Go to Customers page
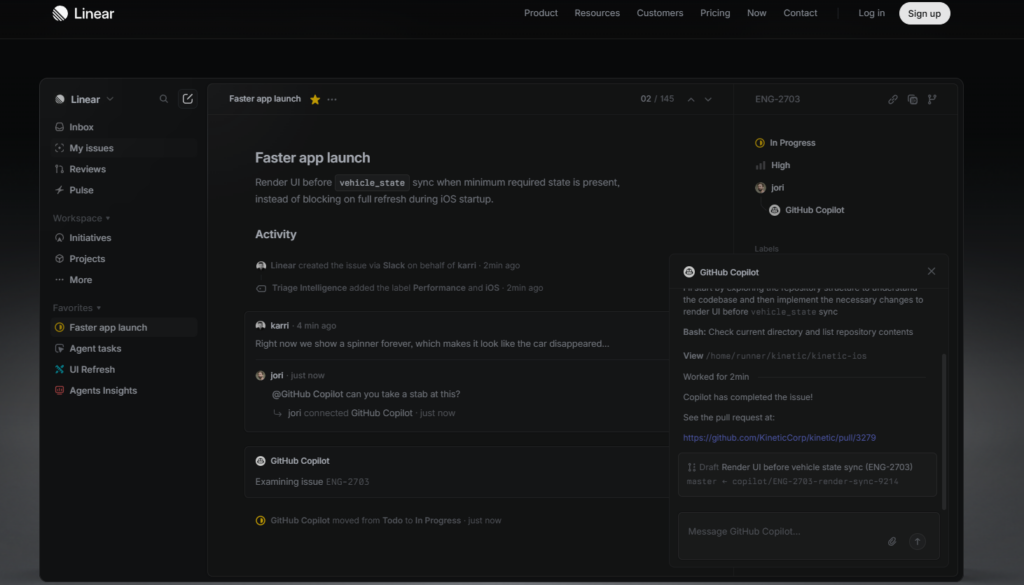The image size is (1024, 585). [x=660, y=13]
